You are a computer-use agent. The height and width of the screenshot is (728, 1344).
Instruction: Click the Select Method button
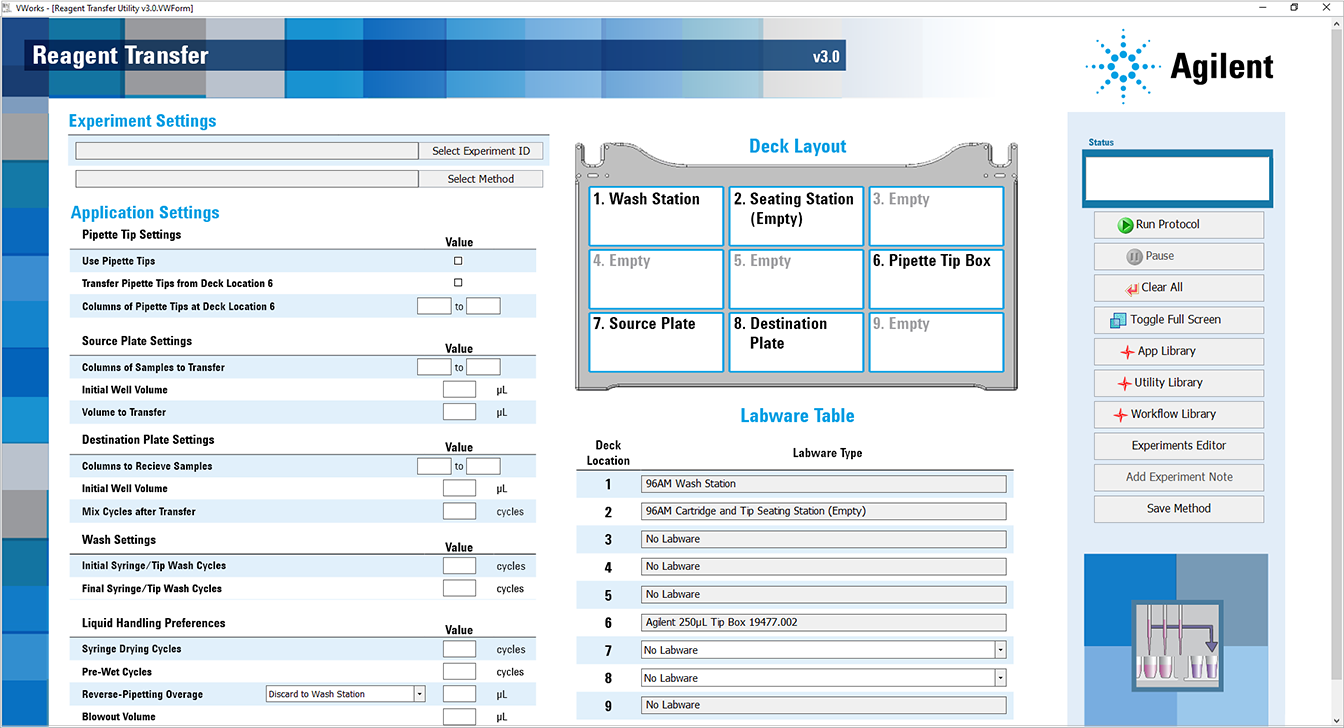pyautogui.click(x=481, y=179)
